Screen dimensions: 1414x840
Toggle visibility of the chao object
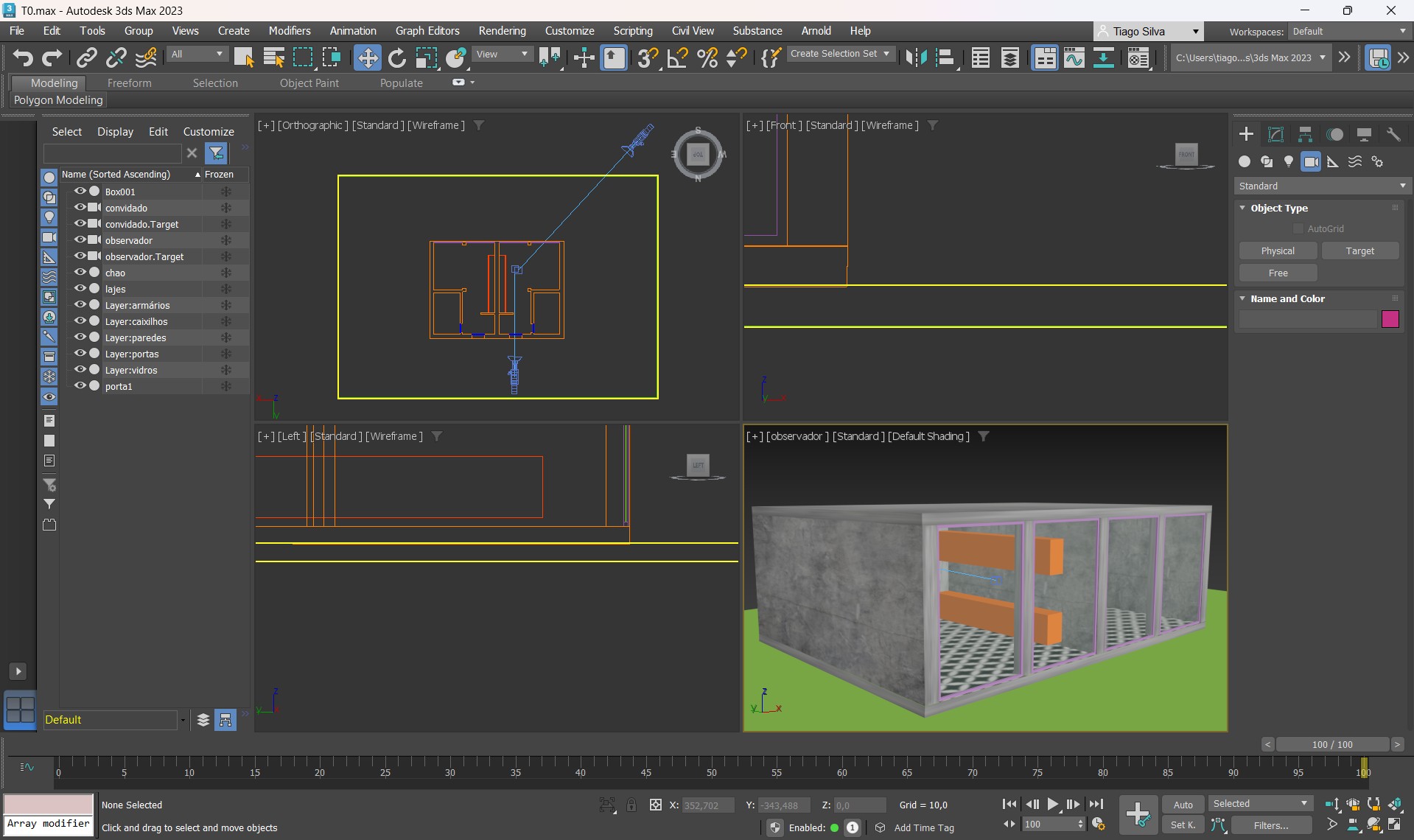coord(80,273)
